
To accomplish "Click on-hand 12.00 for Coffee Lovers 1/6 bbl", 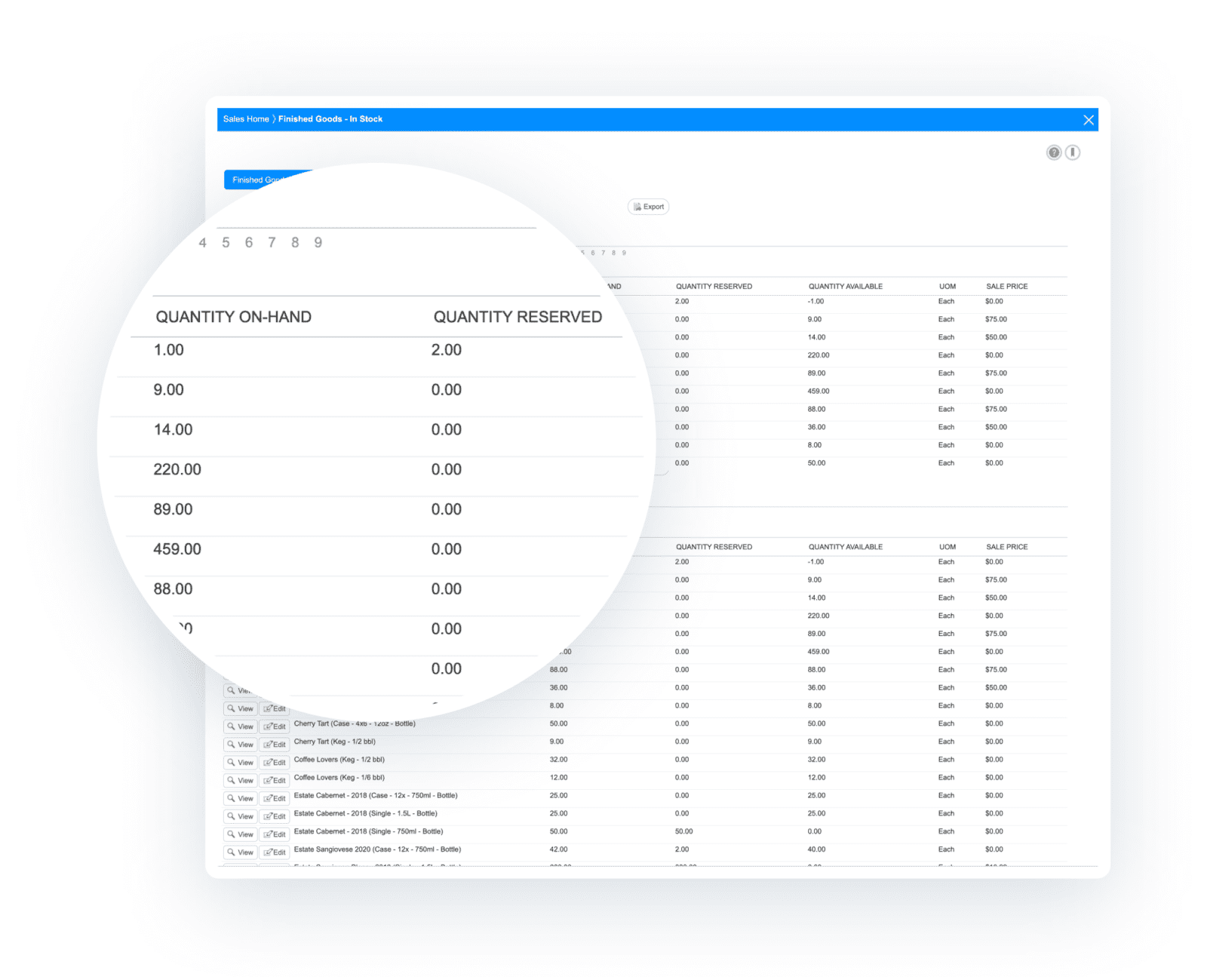I will tap(558, 778).
